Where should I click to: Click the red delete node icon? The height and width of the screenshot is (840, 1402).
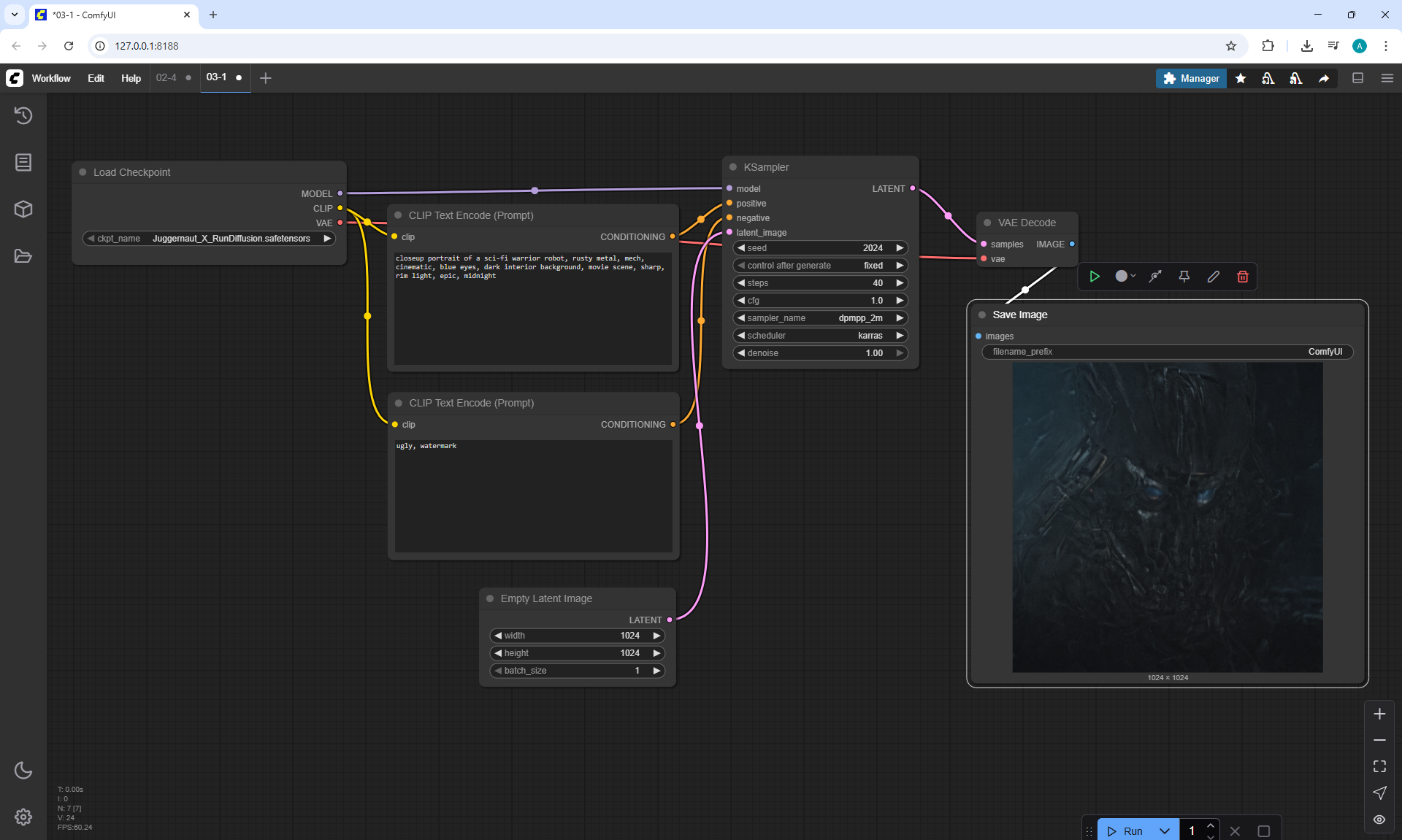point(1242,277)
